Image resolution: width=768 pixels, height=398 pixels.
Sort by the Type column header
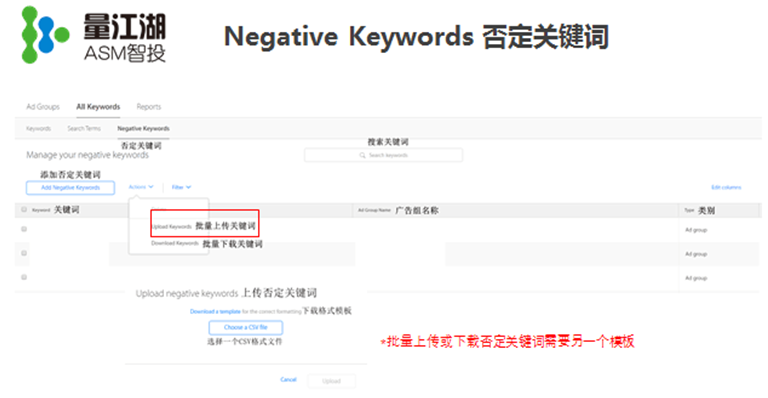[x=690, y=211]
